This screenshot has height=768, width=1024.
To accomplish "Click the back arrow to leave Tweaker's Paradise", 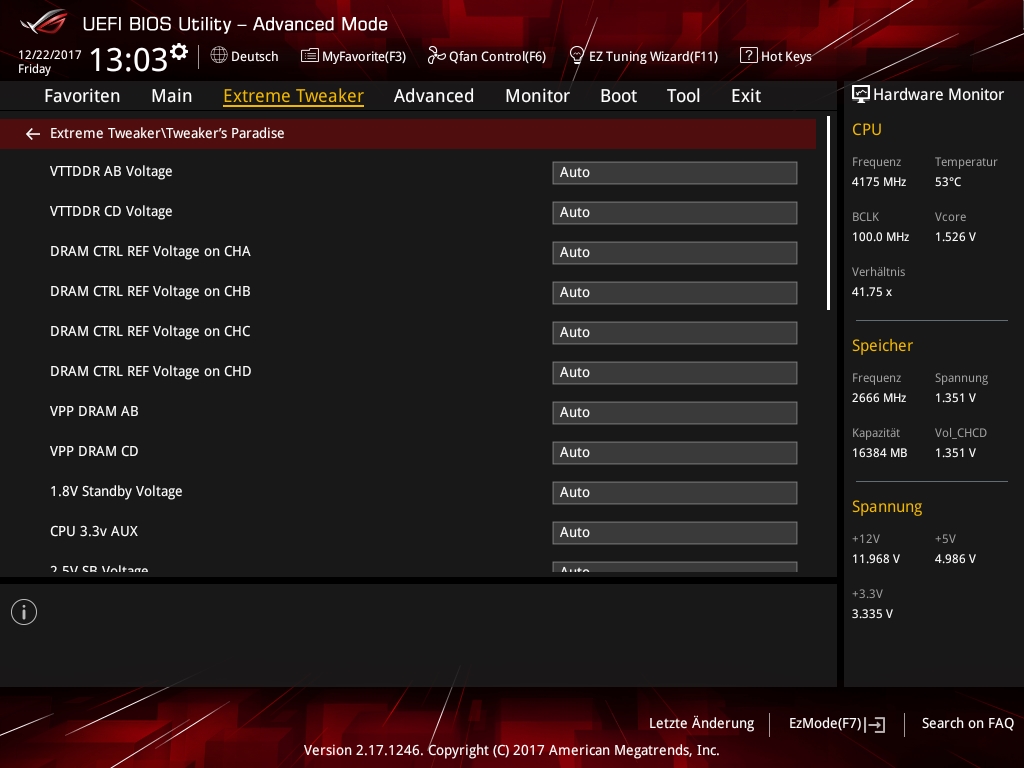I will [x=33, y=134].
